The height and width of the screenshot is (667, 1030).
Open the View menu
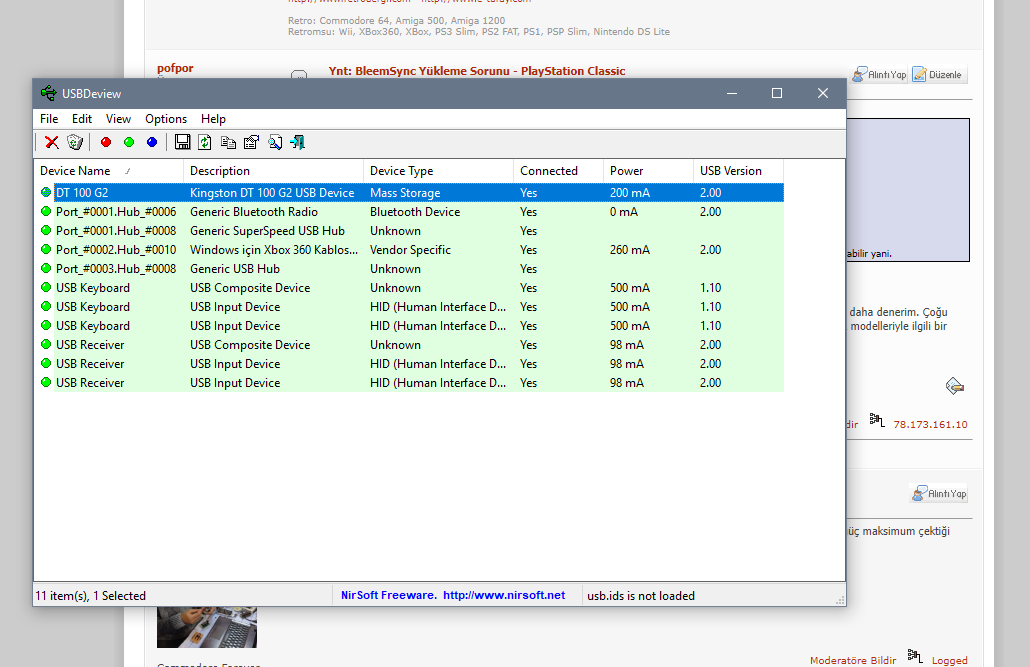coord(118,119)
